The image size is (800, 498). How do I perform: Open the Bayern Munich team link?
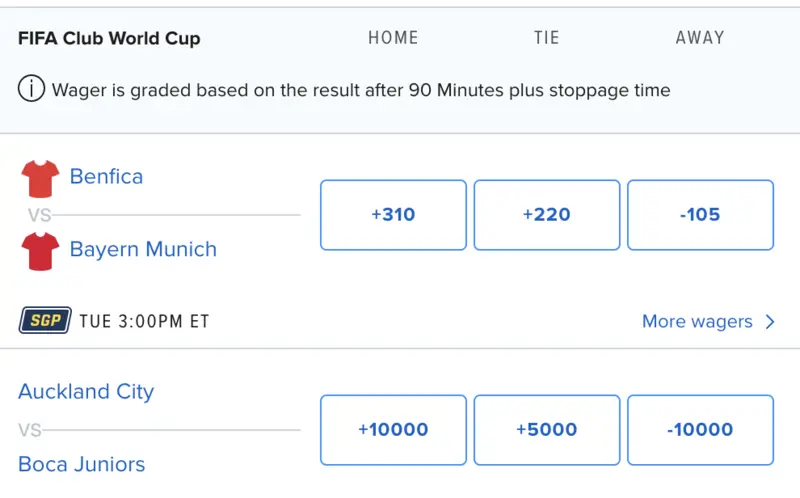point(143,249)
